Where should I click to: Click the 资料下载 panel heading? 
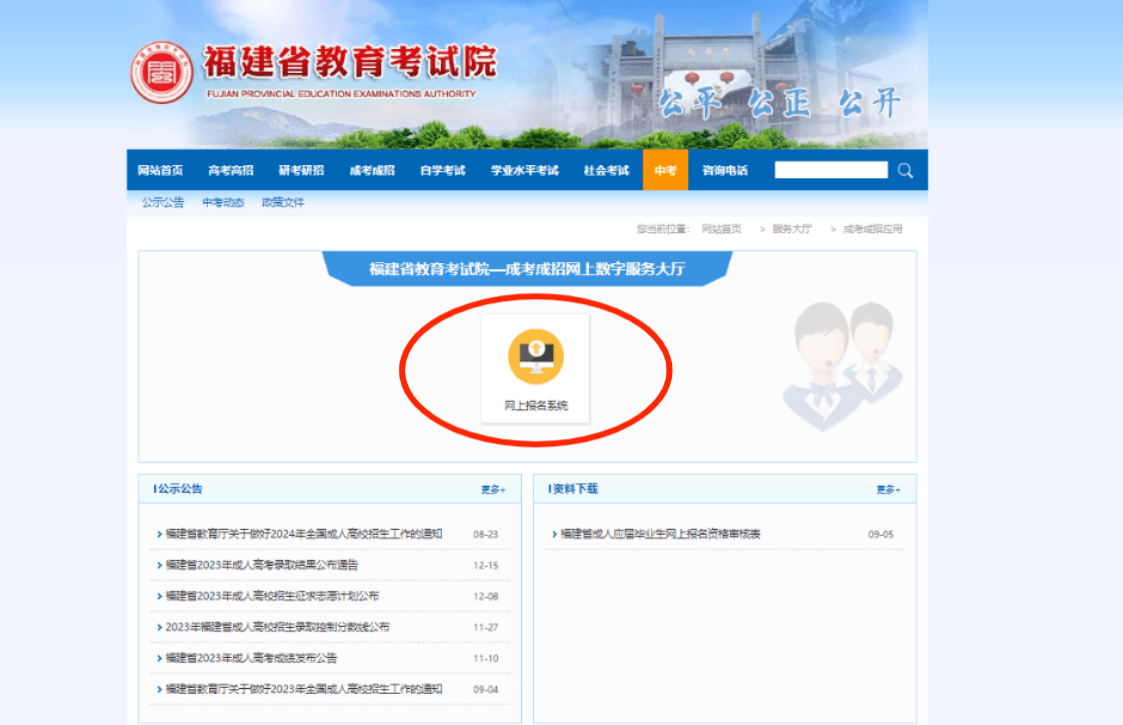573,489
